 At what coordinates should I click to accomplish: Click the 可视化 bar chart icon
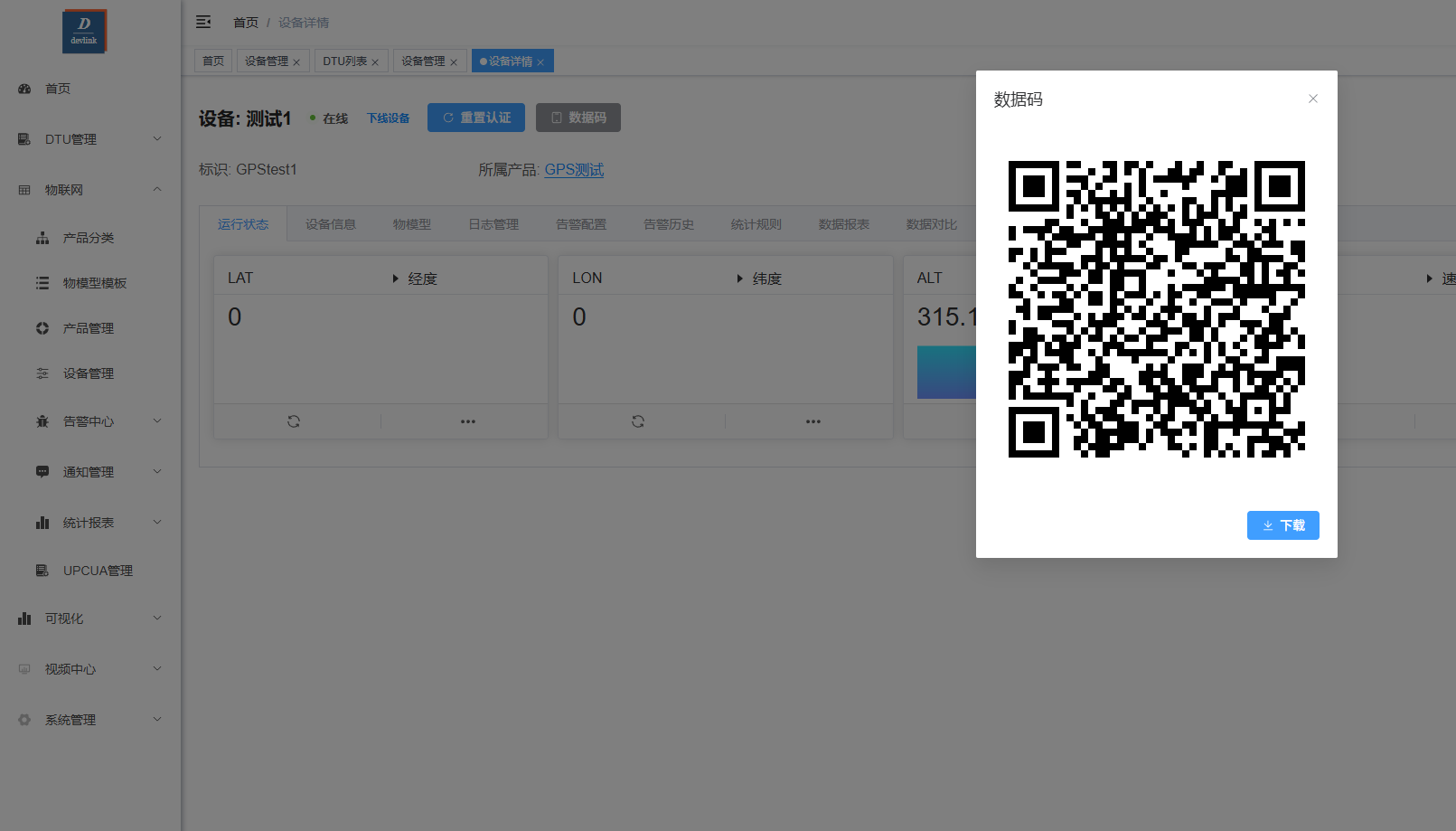click(24, 619)
